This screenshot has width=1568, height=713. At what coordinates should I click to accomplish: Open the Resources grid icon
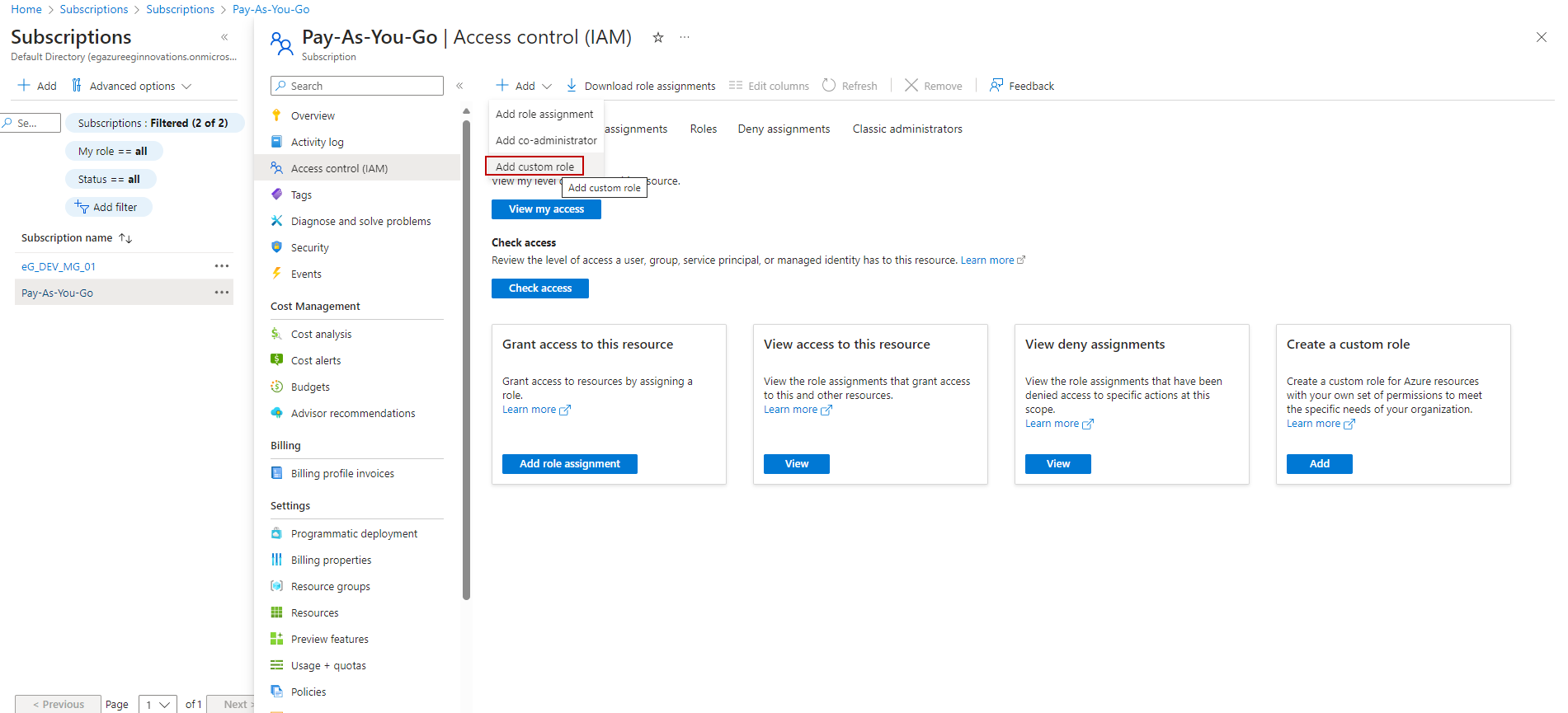click(276, 612)
